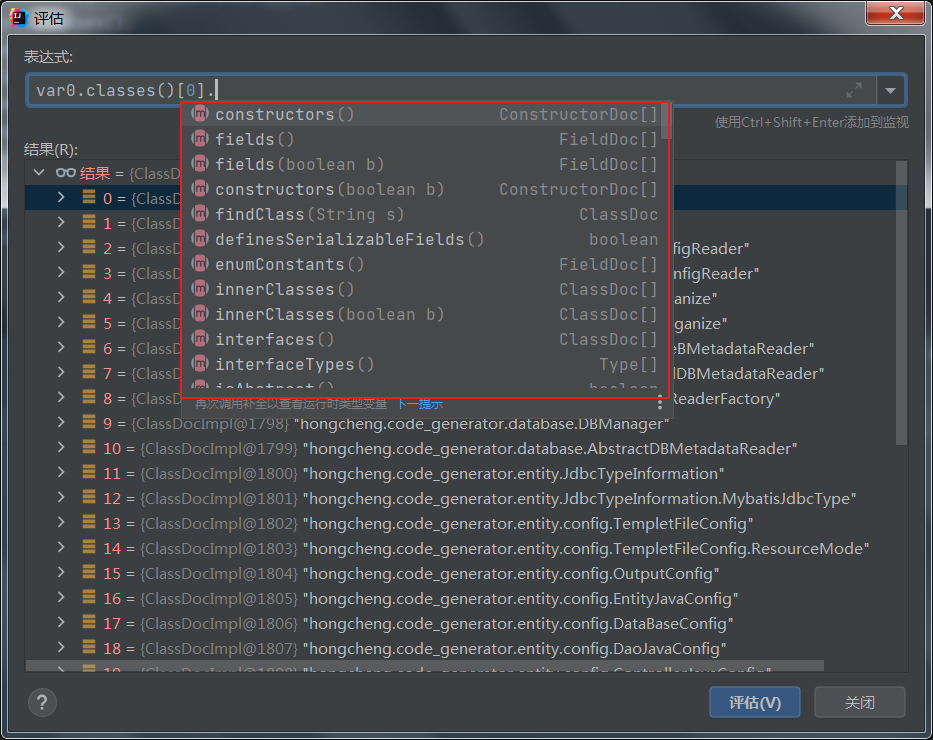Click the array element icon of row 11
The height and width of the screenshot is (740, 933).
89,472
